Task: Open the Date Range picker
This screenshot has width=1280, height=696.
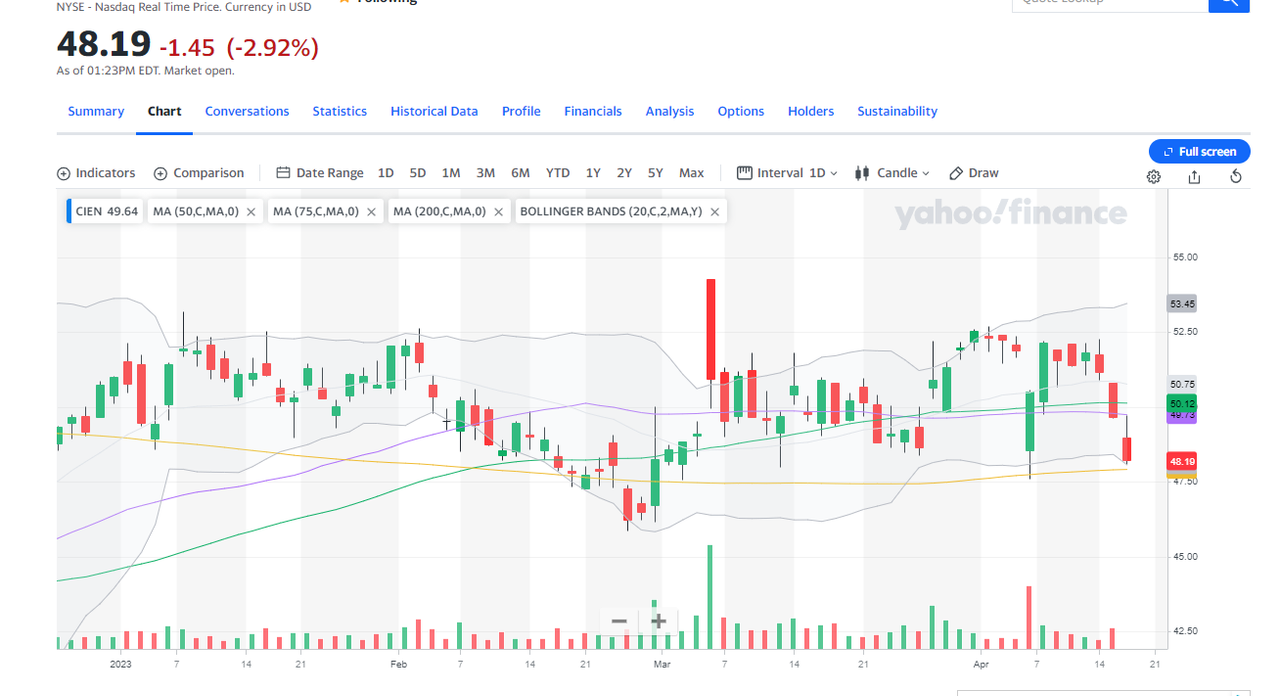Action: pyautogui.click(x=319, y=173)
